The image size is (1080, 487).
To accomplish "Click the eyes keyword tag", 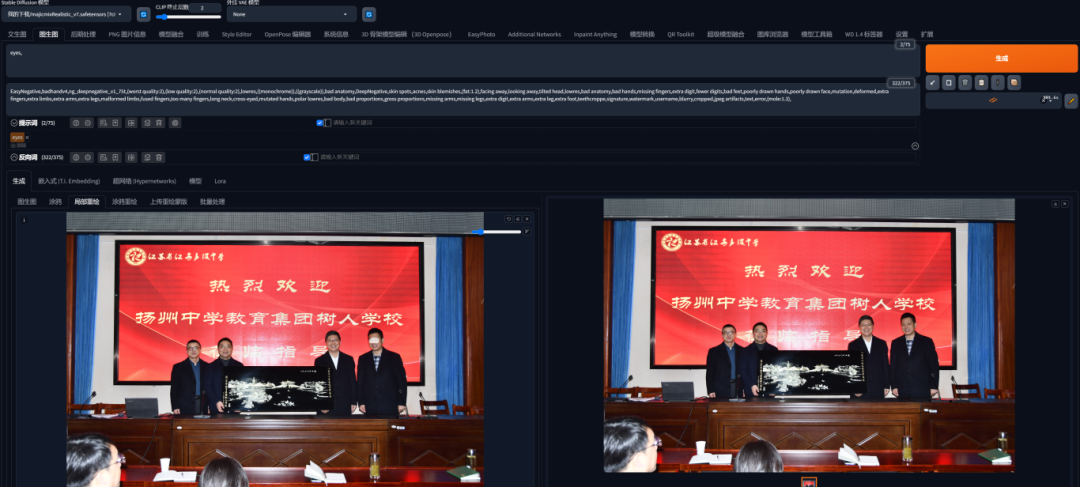I will [17, 137].
